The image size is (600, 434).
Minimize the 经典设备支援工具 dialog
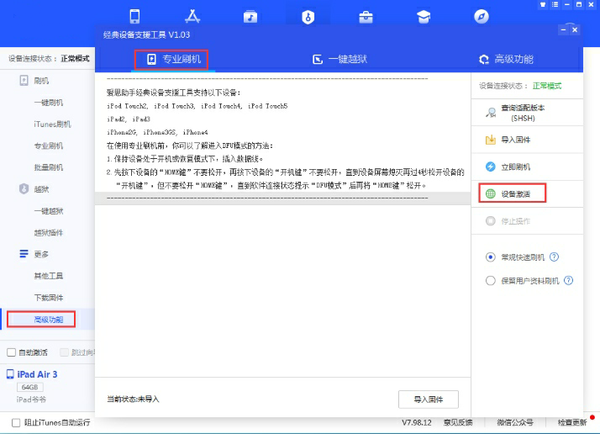coord(563,30)
